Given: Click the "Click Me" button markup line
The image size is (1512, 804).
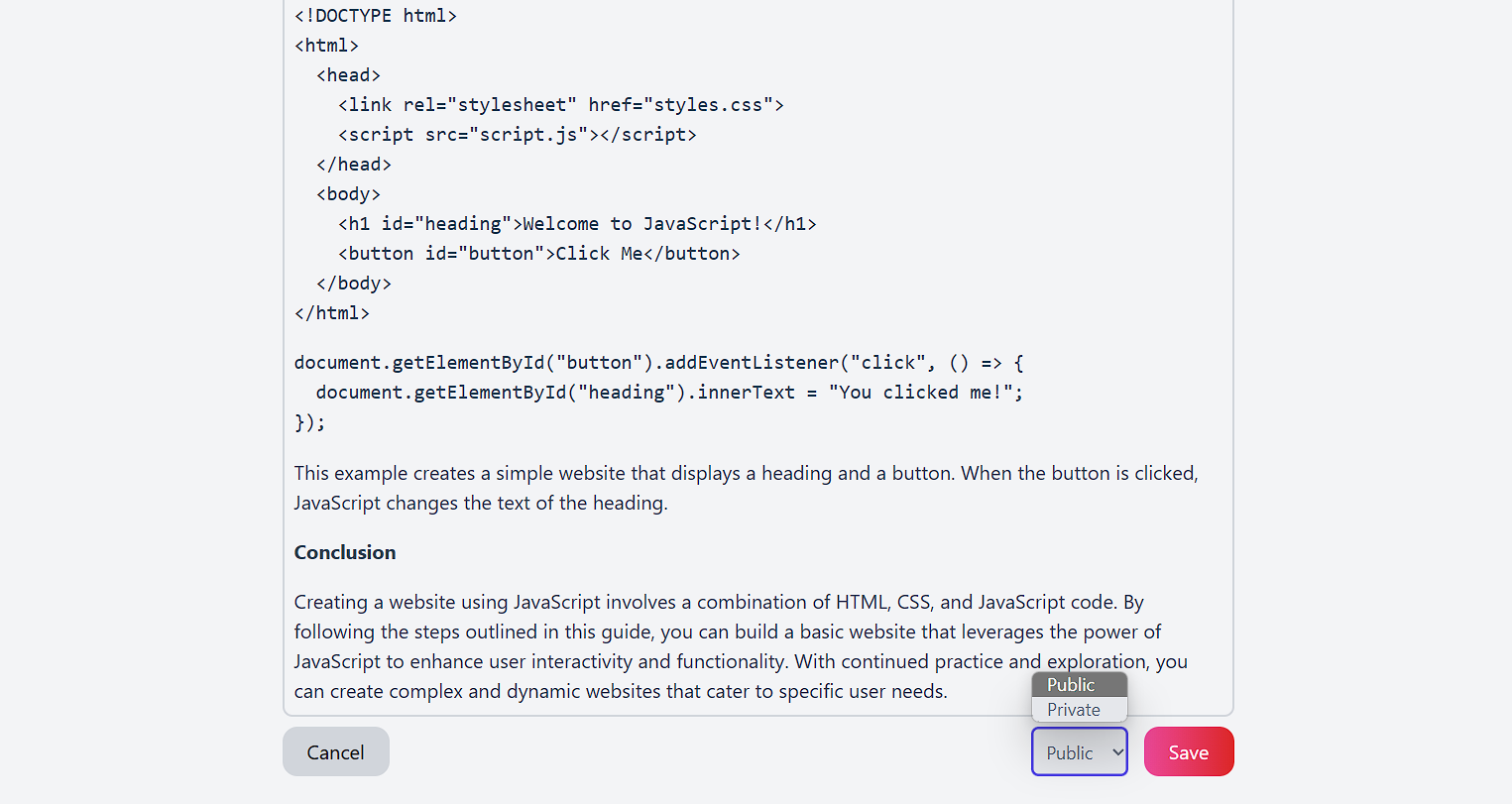Looking at the screenshot, I should point(539,254).
